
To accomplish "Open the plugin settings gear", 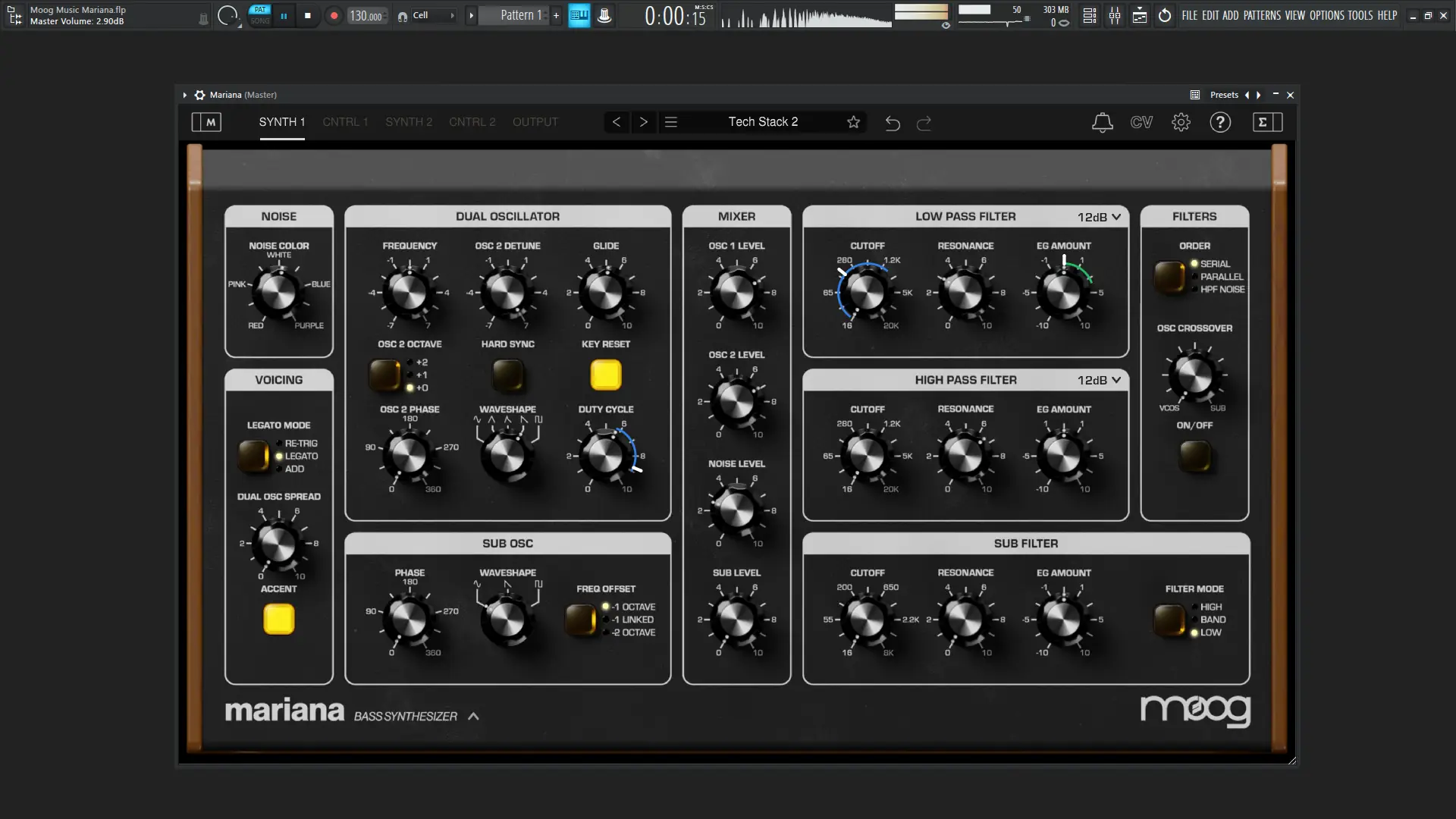I will click(1181, 122).
